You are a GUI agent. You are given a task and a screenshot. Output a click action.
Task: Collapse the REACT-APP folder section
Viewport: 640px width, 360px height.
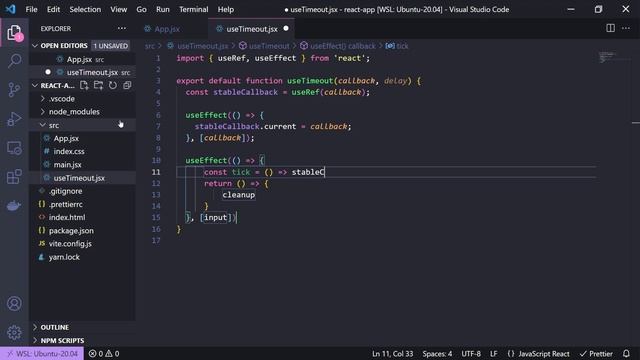(35, 86)
